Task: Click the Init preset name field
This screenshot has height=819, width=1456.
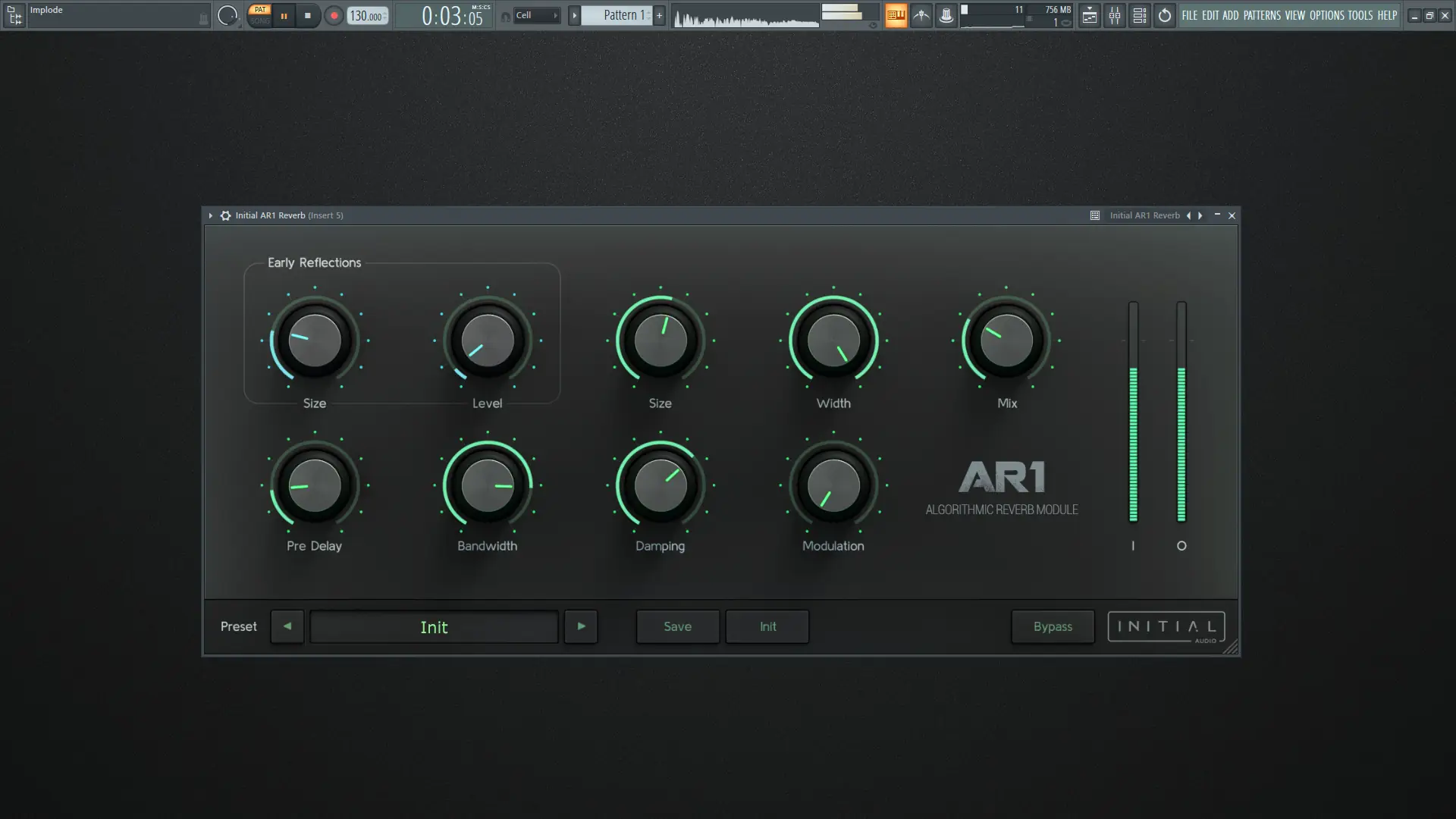Action: pos(434,626)
